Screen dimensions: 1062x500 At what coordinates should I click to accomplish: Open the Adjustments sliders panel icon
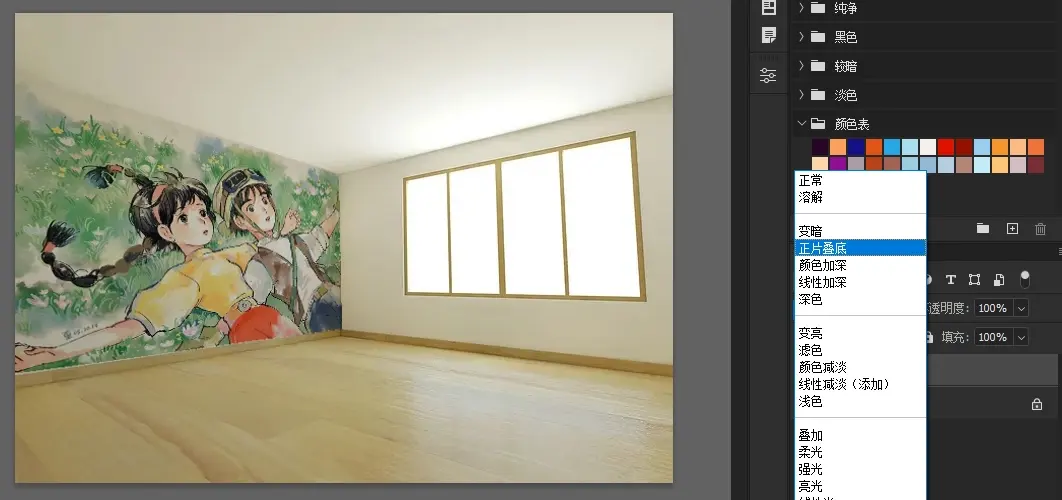[768, 75]
